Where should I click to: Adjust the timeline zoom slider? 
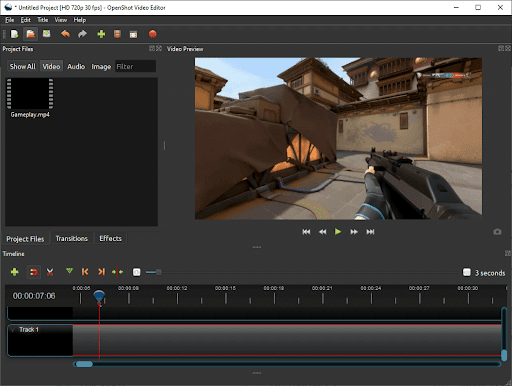[x=159, y=272]
